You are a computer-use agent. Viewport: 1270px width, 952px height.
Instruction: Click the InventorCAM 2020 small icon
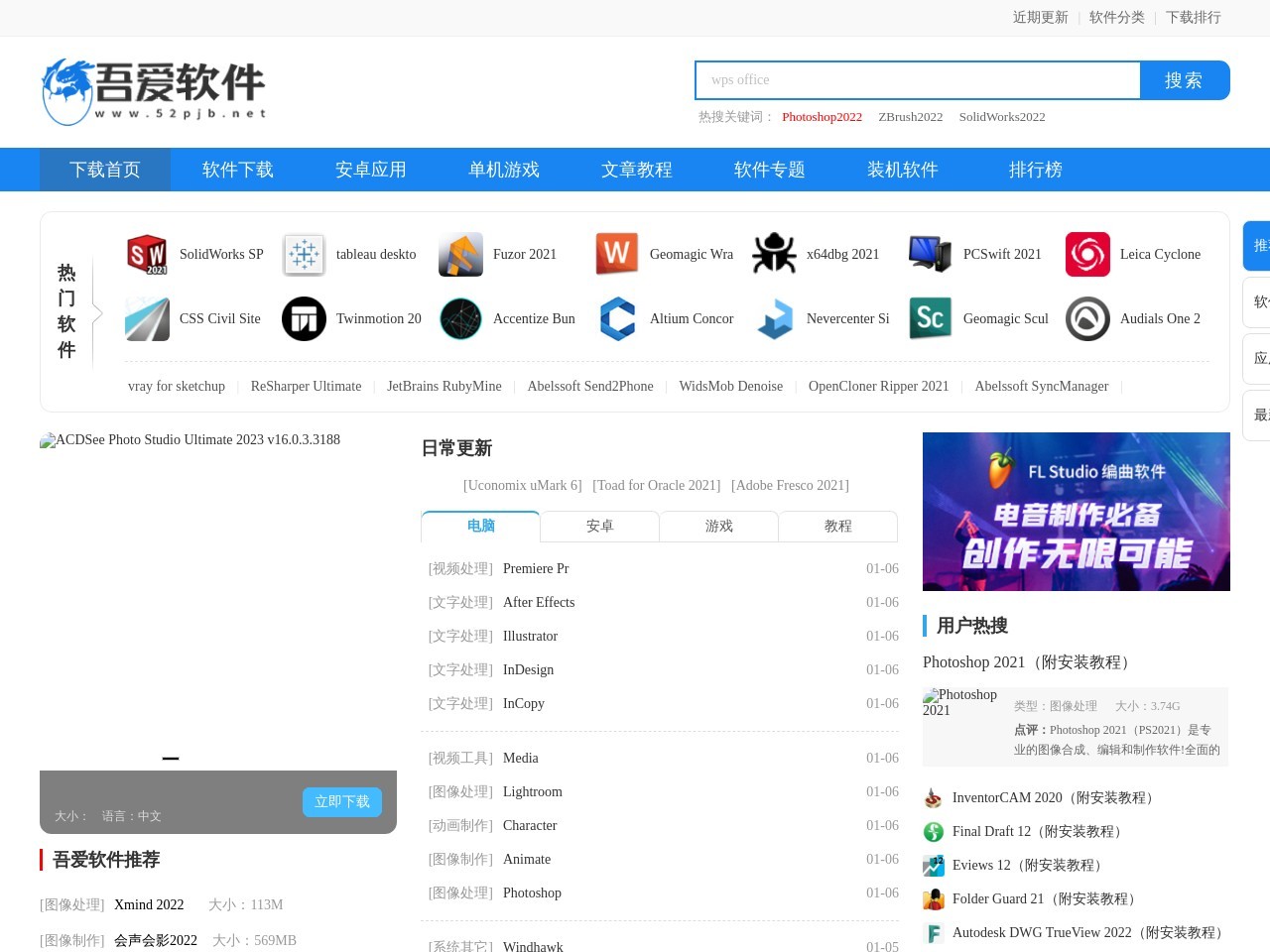(x=934, y=798)
